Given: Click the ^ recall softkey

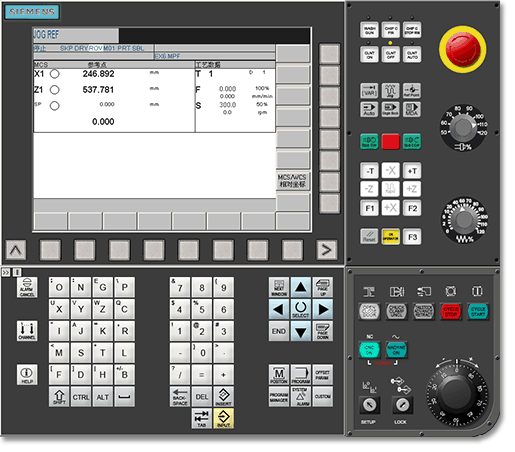Looking at the screenshot, I should tap(16, 250).
